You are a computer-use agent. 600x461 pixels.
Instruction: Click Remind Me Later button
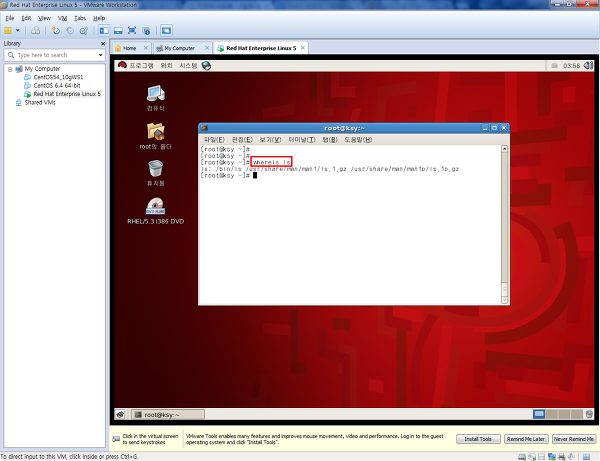(526, 439)
